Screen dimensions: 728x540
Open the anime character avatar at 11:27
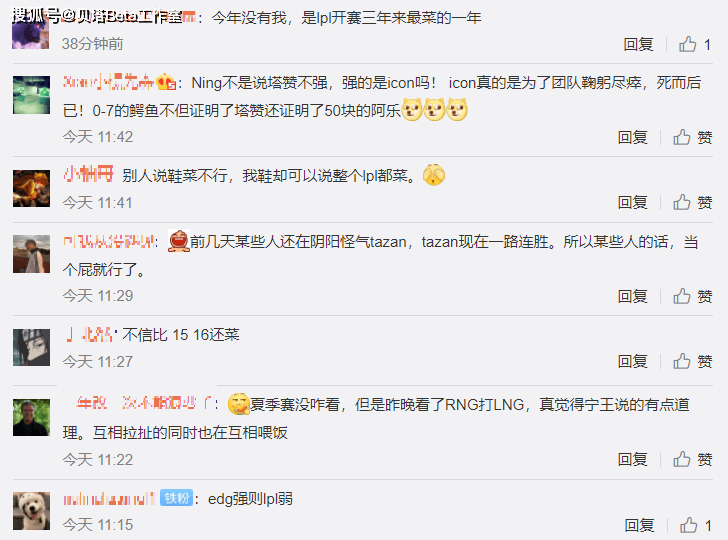click(x=31, y=347)
